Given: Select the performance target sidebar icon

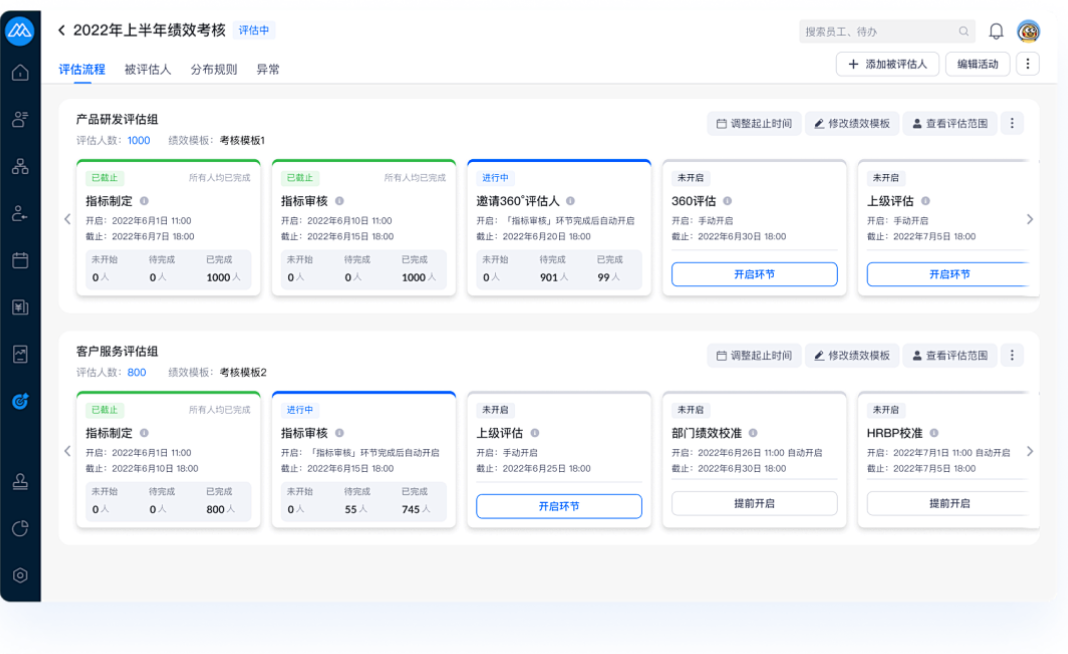Looking at the screenshot, I should coord(20,401).
